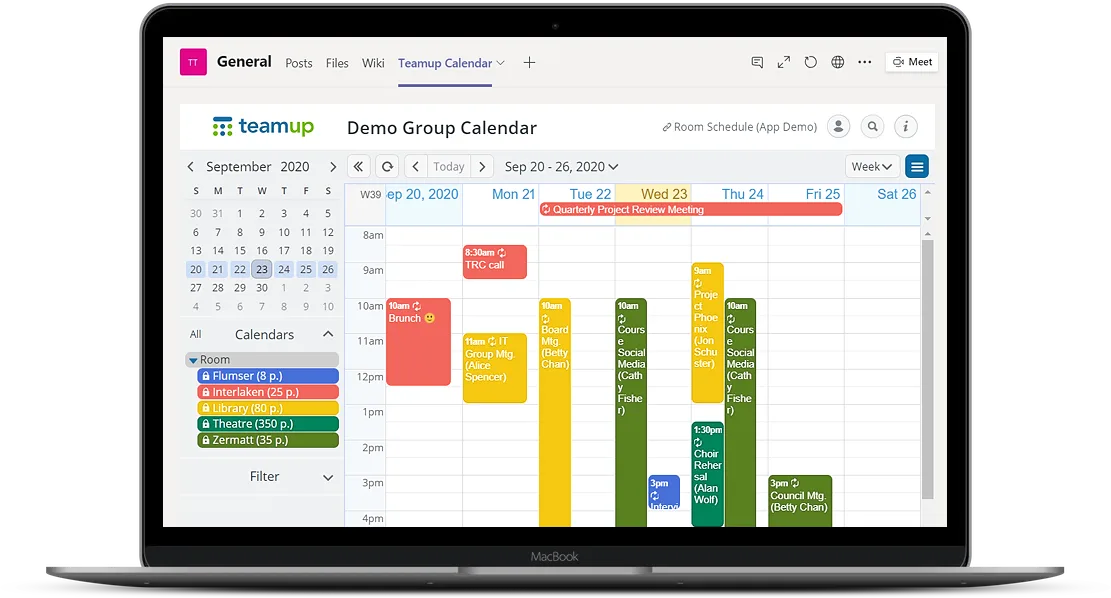Click the info about icon
This screenshot has width=1111, height=598.
pyautogui.click(x=906, y=127)
